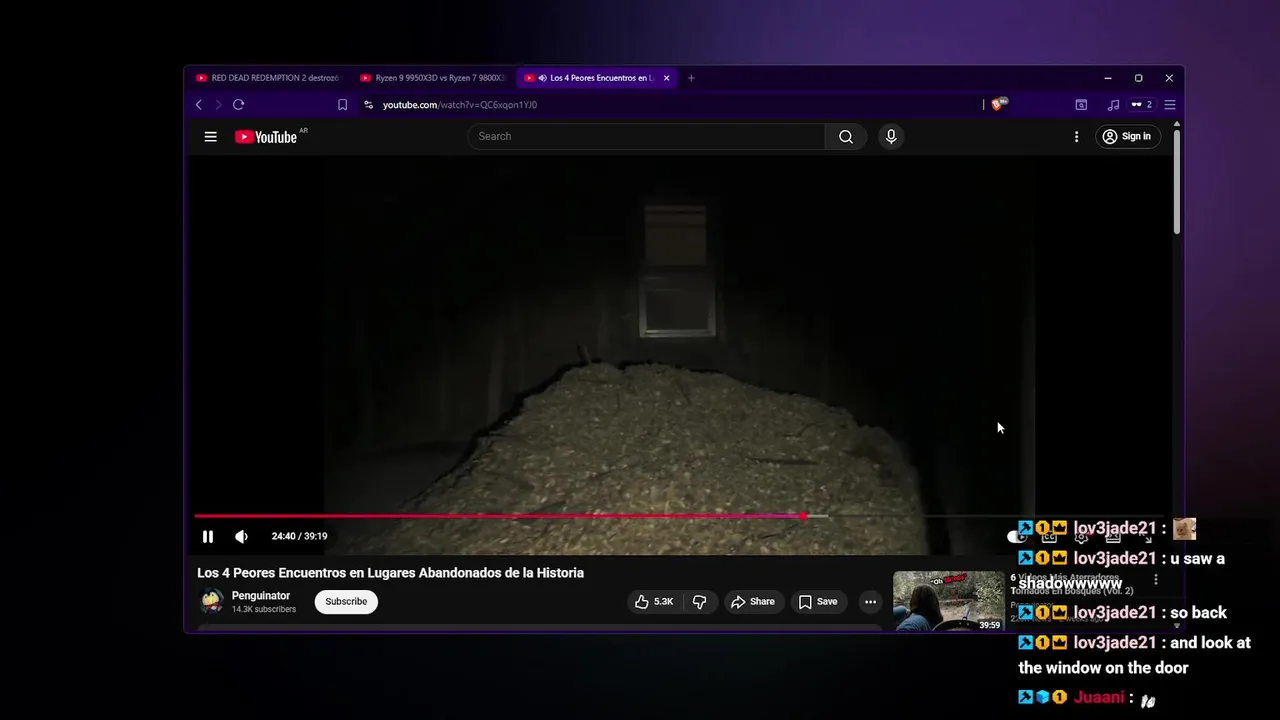
Task: Click the video title Los 4 Peores Encuentros
Action: pyautogui.click(x=390, y=573)
